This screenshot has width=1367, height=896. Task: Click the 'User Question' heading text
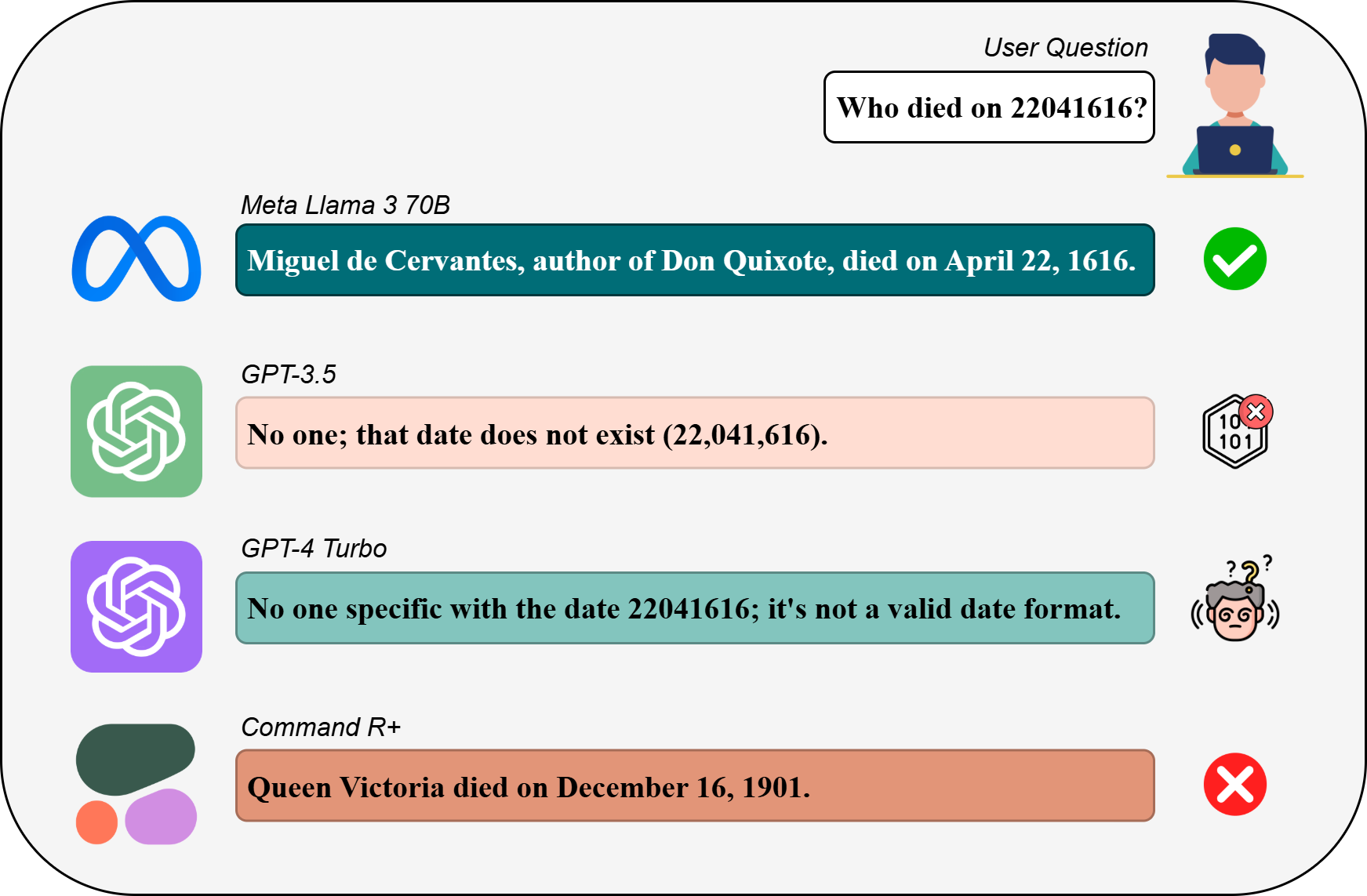point(1065,48)
